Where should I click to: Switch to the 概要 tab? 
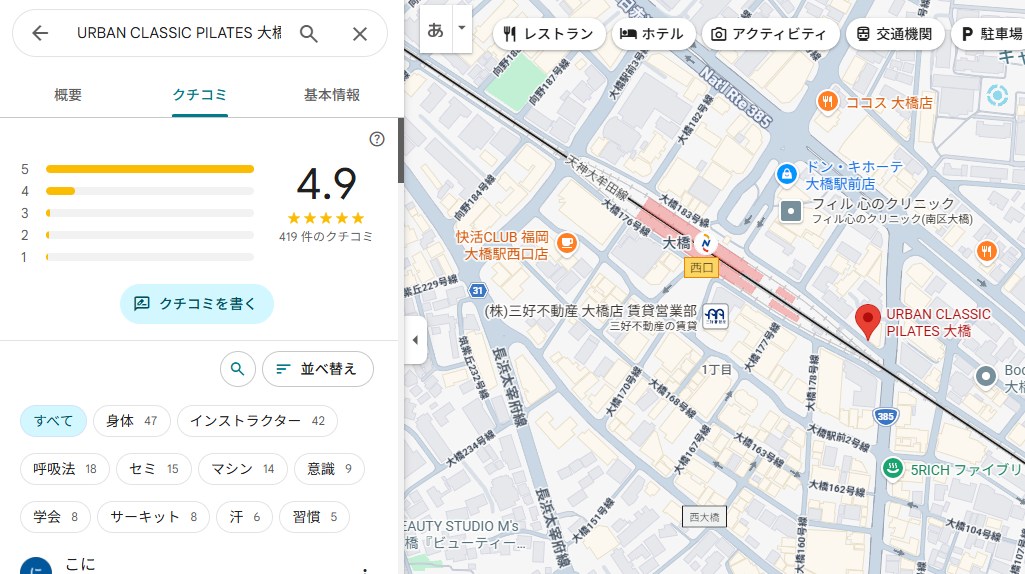click(x=68, y=95)
